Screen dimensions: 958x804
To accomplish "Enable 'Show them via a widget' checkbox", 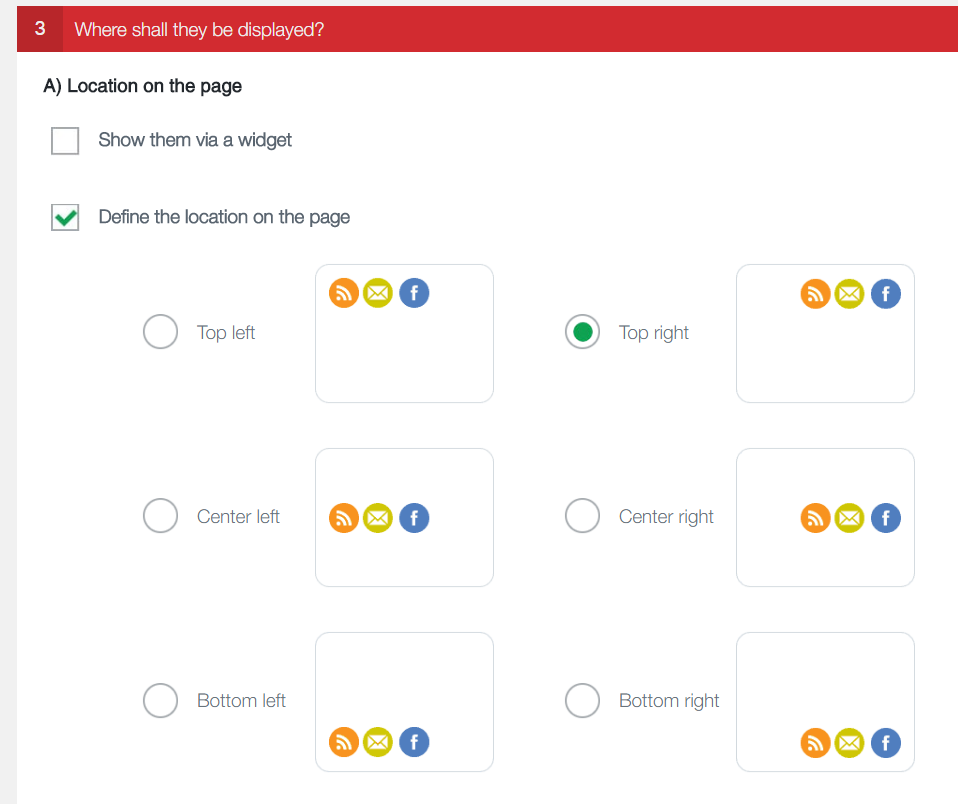I will point(65,141).
